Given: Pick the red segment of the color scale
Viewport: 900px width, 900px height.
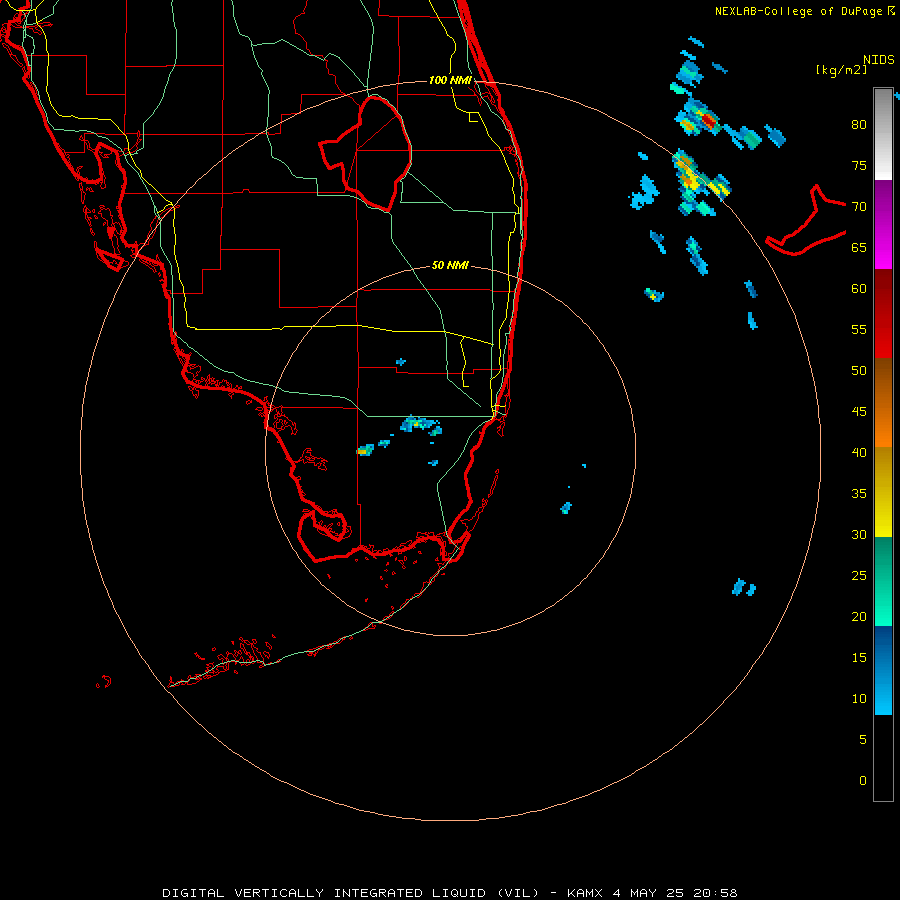Looking at the screenshot, I should 883,313.
